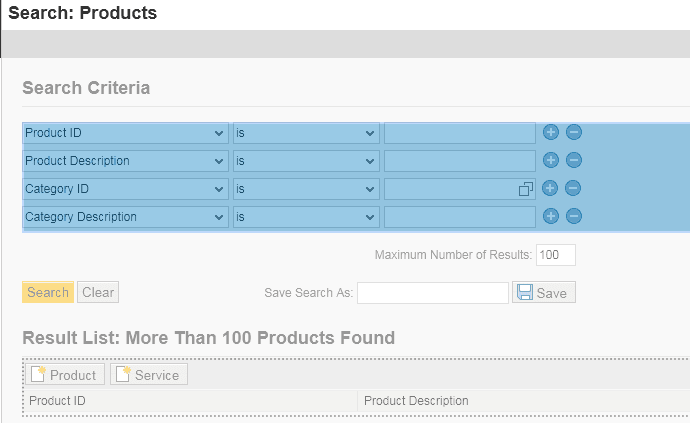Create a new Product
This screenshot has width=690, height=423.
(65, 375)
